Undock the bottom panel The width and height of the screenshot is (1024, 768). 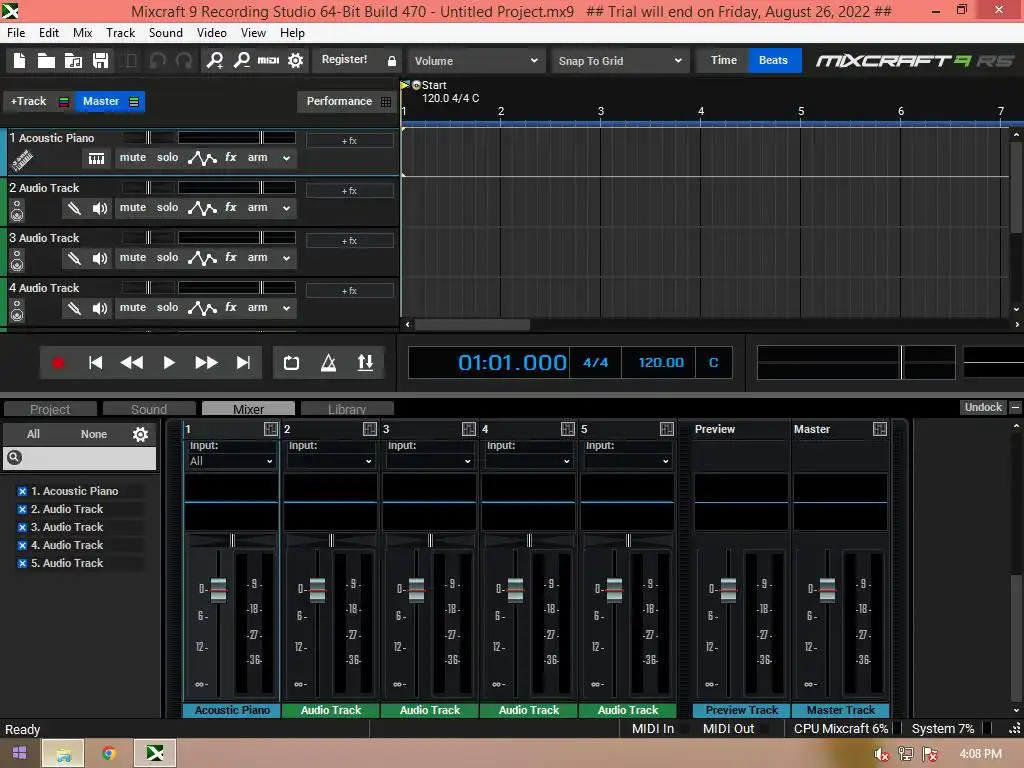983,407
